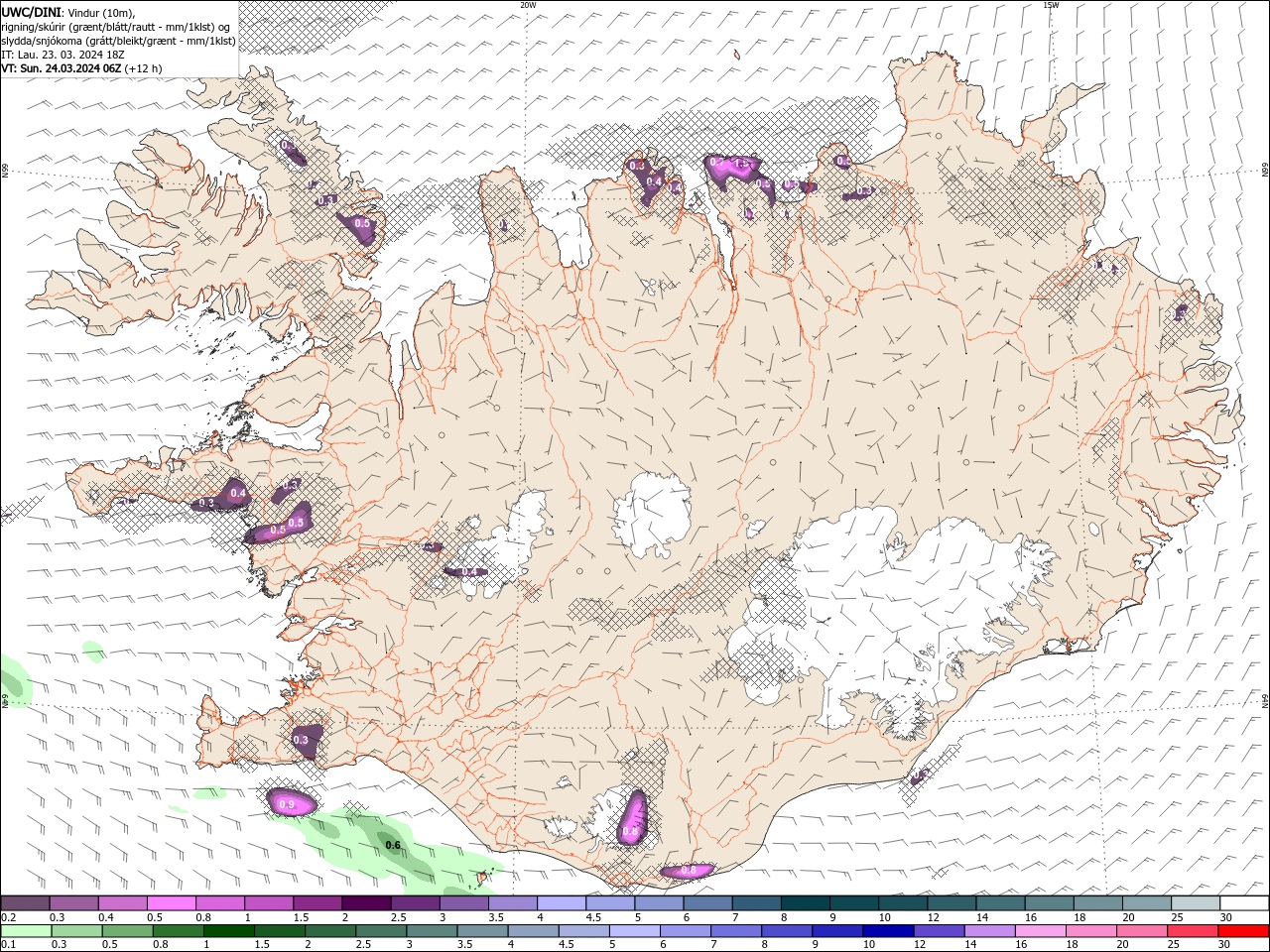The height and width of the screenshot is (952, 1270).
Task: Select the 'rigning/skúrir (grænt/blátt/rautt' description line
Action: (116, 27)
